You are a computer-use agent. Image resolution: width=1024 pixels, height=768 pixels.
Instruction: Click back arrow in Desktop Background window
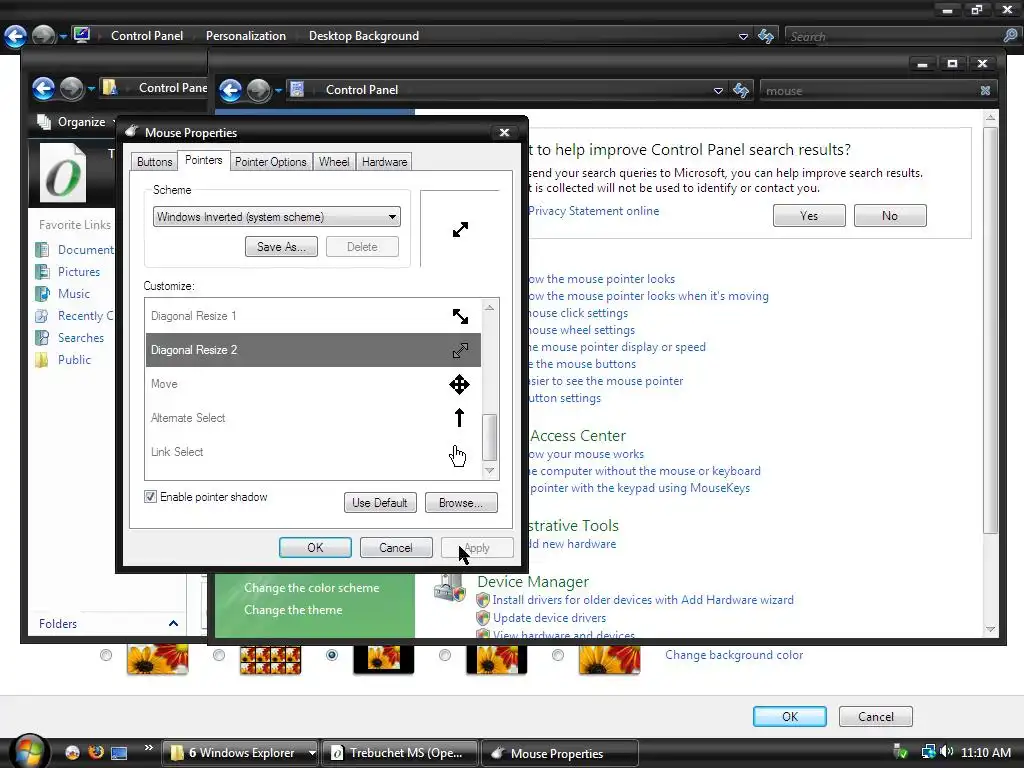pos(15,36)
